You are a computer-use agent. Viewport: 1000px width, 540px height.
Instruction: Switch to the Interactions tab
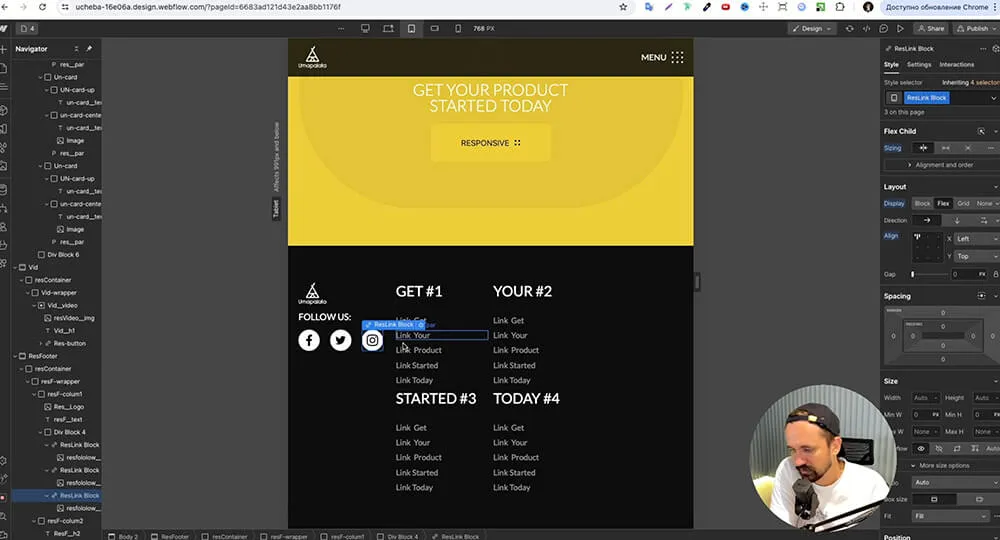tap(957, 64)
